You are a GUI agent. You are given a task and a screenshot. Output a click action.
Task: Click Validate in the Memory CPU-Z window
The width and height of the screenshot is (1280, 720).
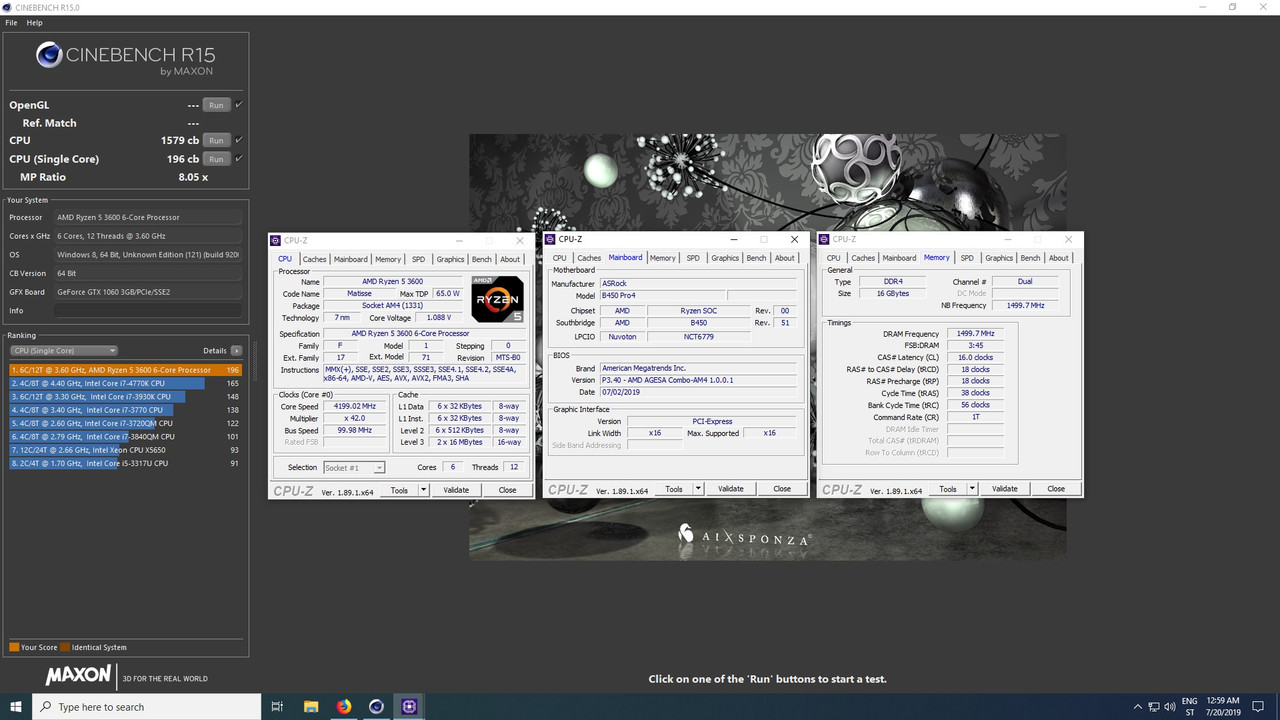point(1005,489)
